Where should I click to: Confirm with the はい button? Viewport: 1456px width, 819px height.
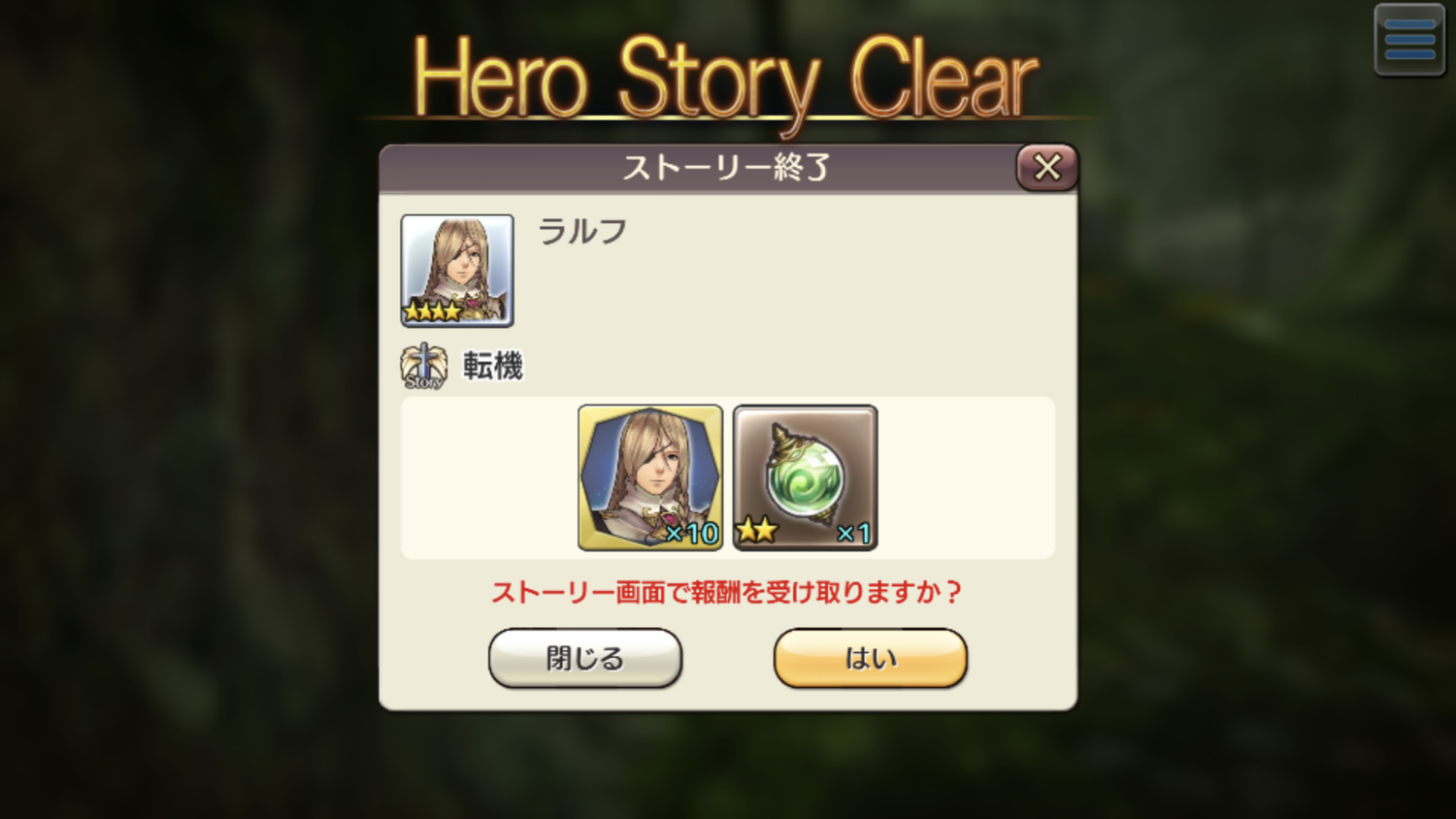[x=871, y=658]
